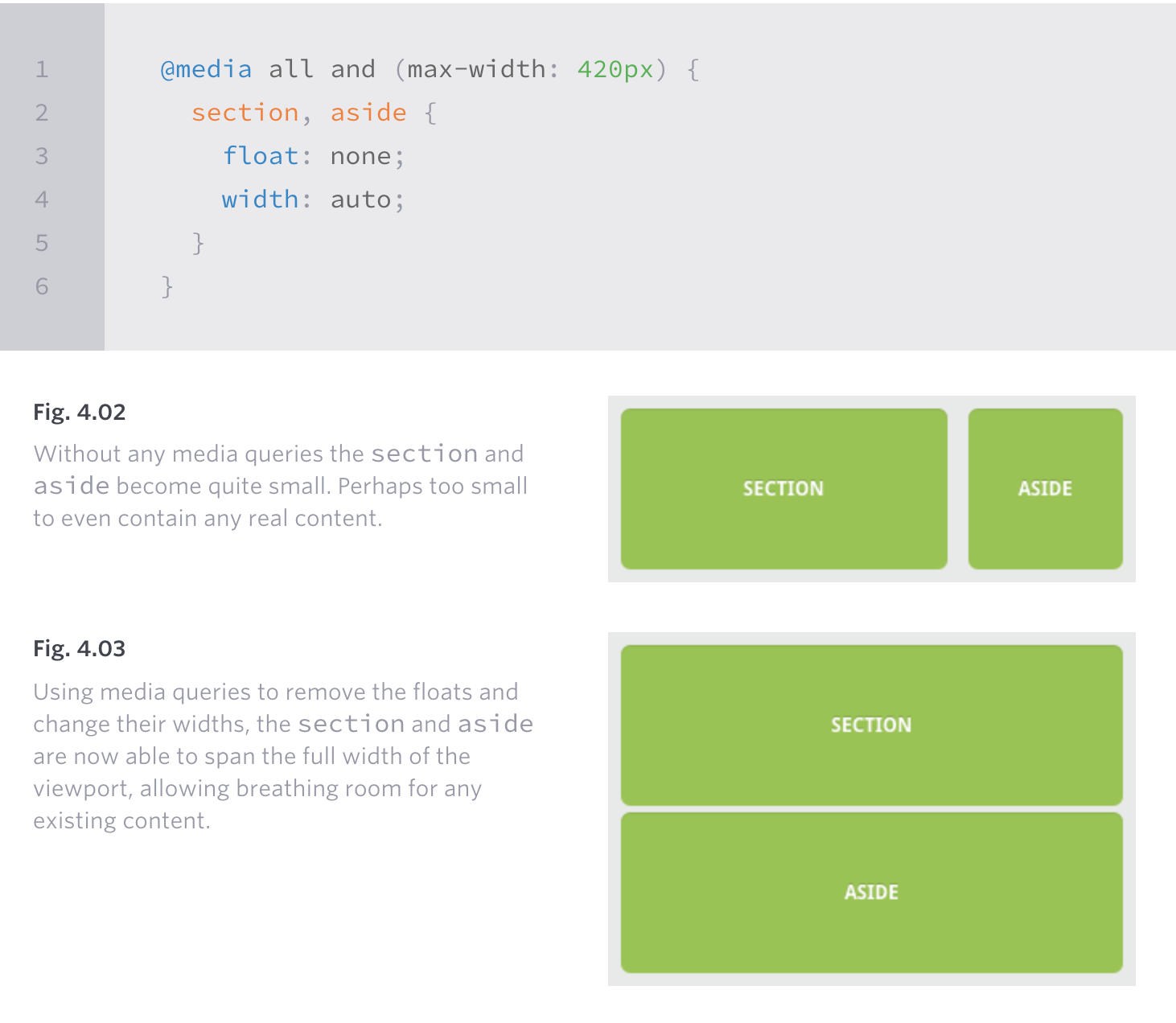
Task: Click the caption starting "Using media queries"
Action: click(282, 757)
